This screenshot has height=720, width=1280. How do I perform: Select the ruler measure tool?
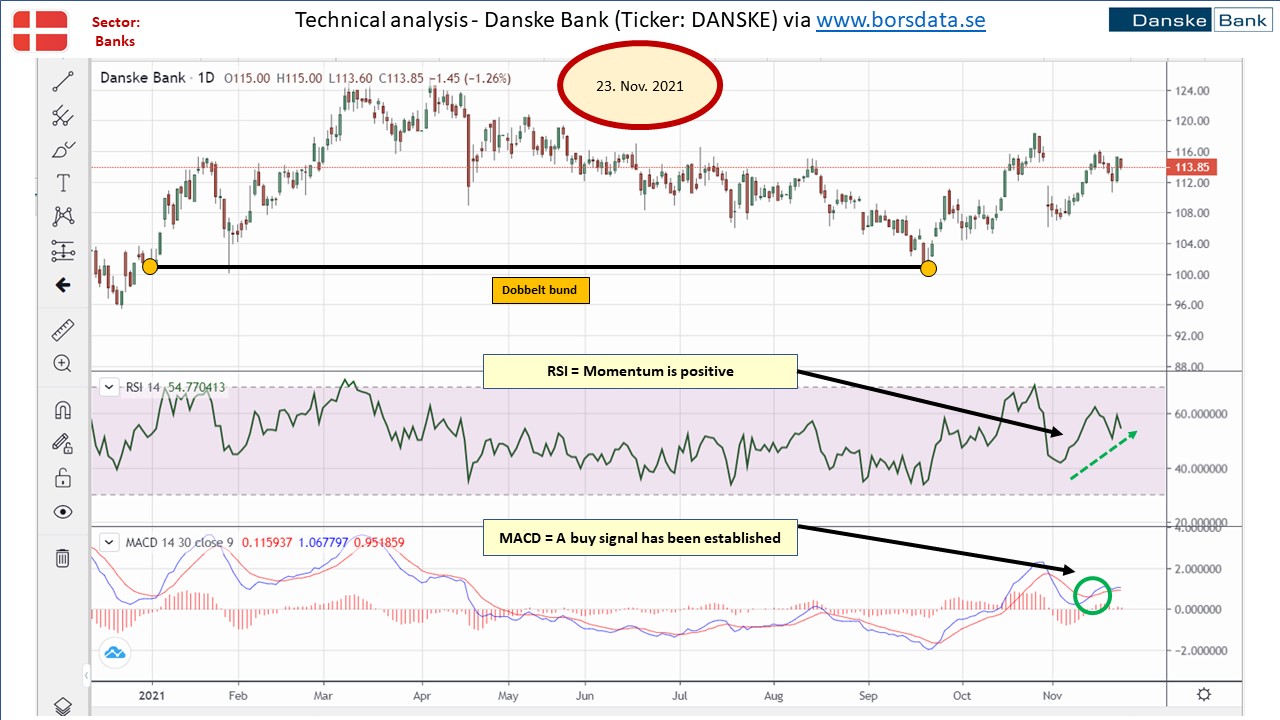point(63,330)
